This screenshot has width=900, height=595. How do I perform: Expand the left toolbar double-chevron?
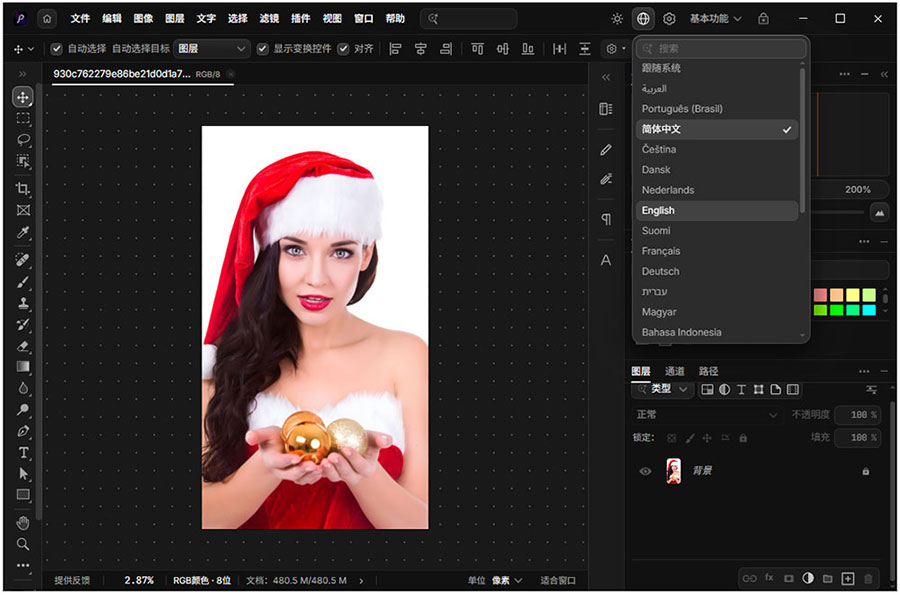22,74
